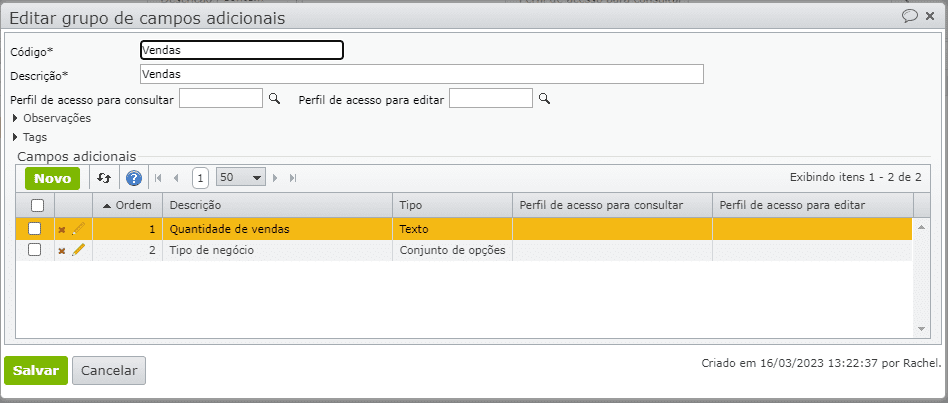This screenshot has height=403, width=948.
Task: Expand the Observações section
Action: [15, 118]
